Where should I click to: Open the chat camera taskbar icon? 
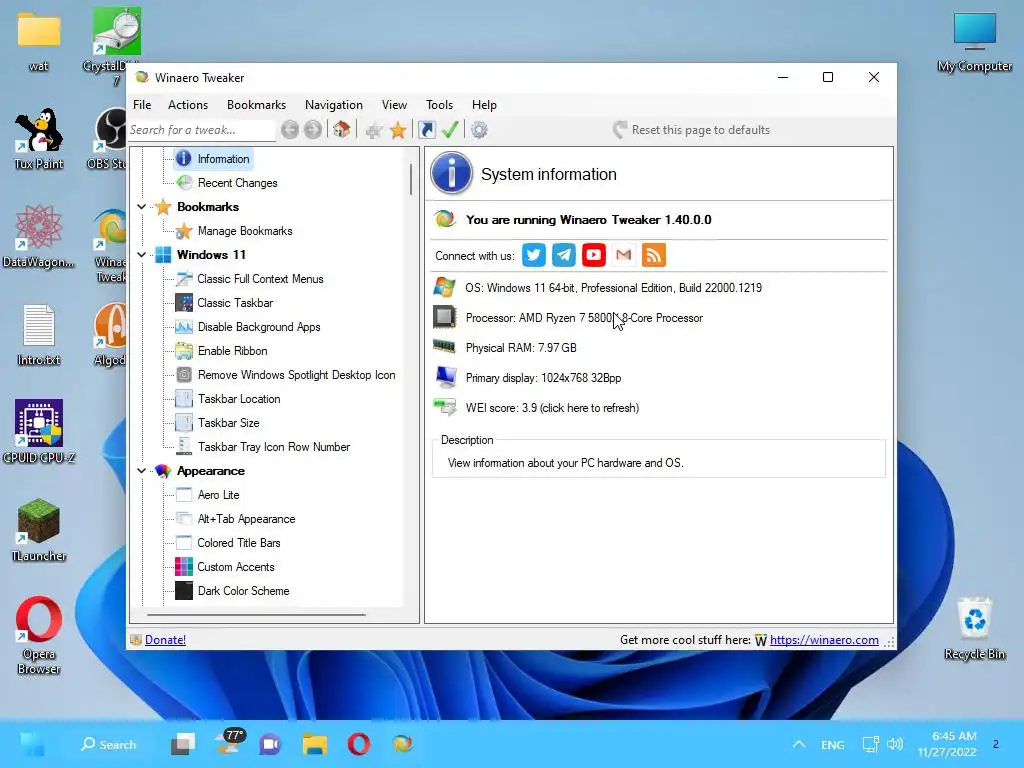(x=270, y=744)
